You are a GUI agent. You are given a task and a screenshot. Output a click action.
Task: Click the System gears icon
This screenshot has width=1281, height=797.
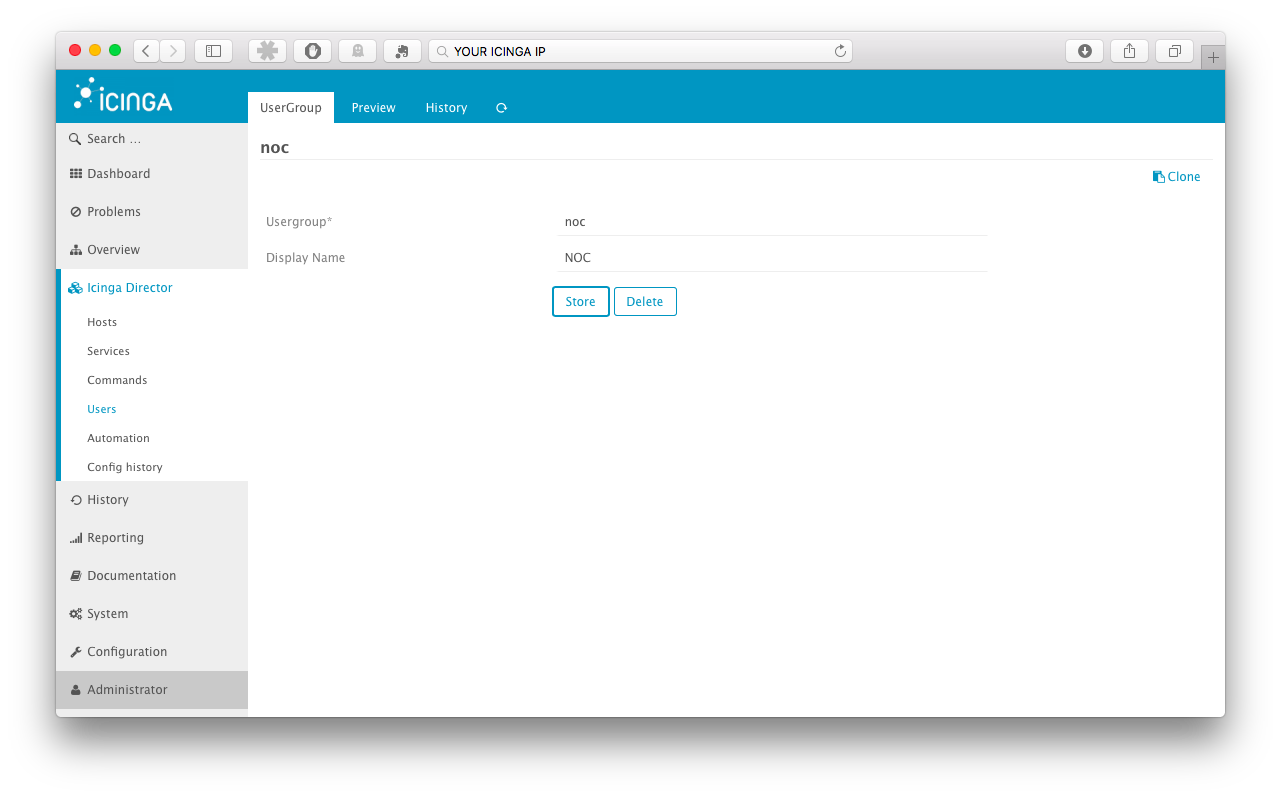[76, 614]
